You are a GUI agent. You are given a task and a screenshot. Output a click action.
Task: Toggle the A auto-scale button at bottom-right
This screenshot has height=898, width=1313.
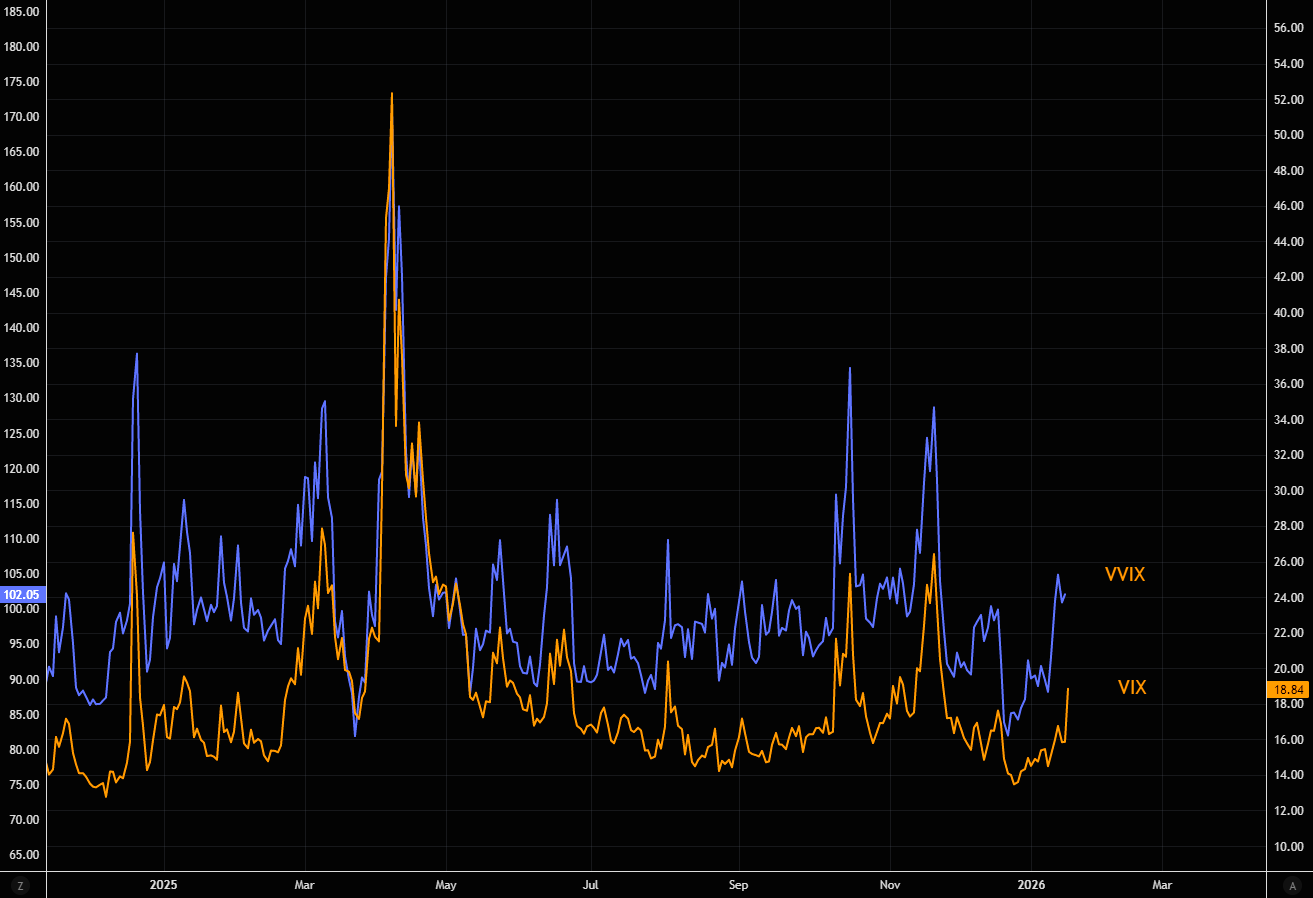pyautogui.click(x=1293, y=885)
